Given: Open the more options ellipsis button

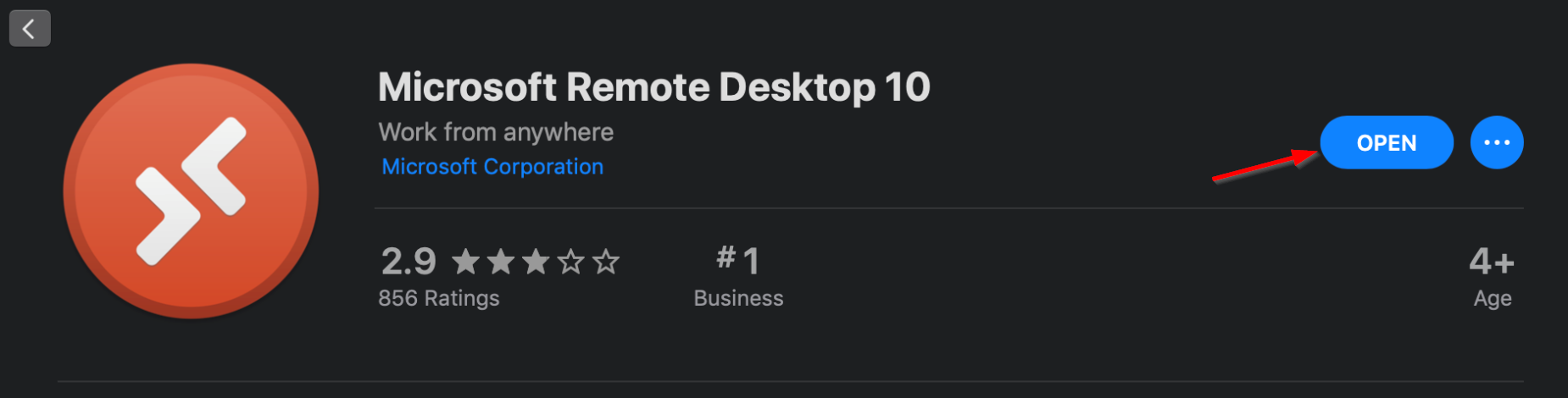Looking at the screenshot, I should [1497, 142].
